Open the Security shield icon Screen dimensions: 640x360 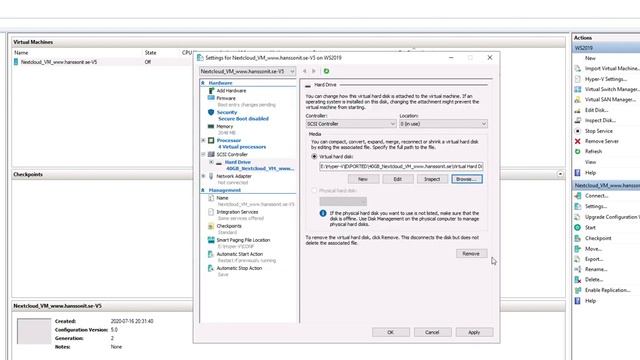point(211,112)
